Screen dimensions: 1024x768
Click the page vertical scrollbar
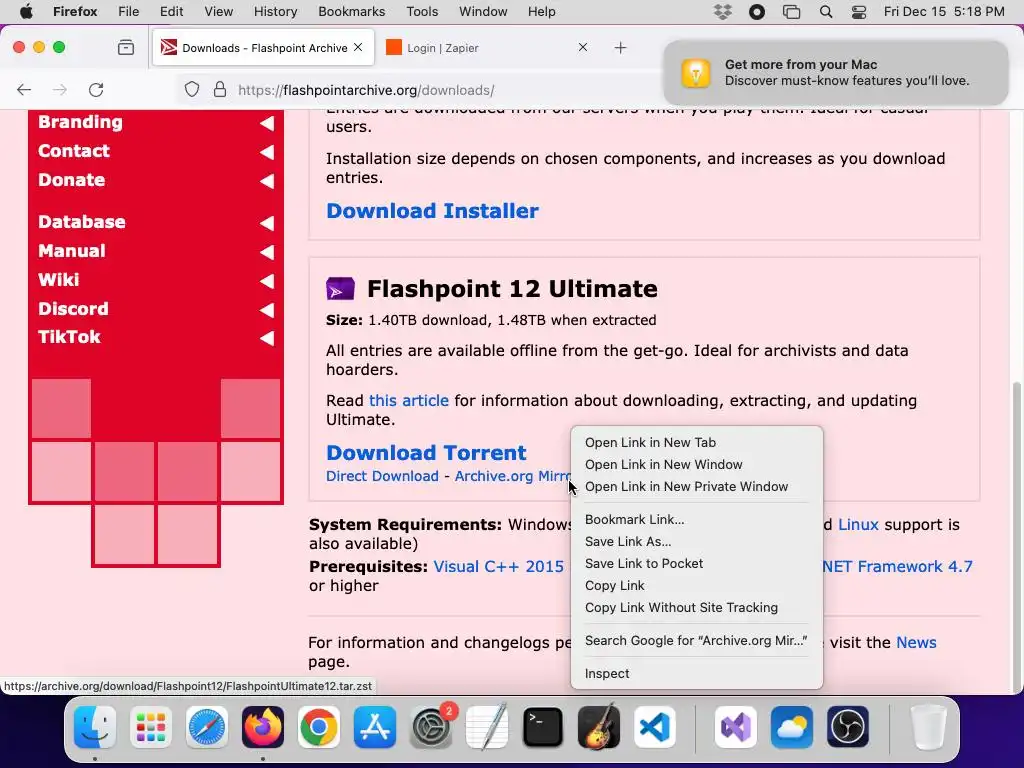tap(1016, 536)
